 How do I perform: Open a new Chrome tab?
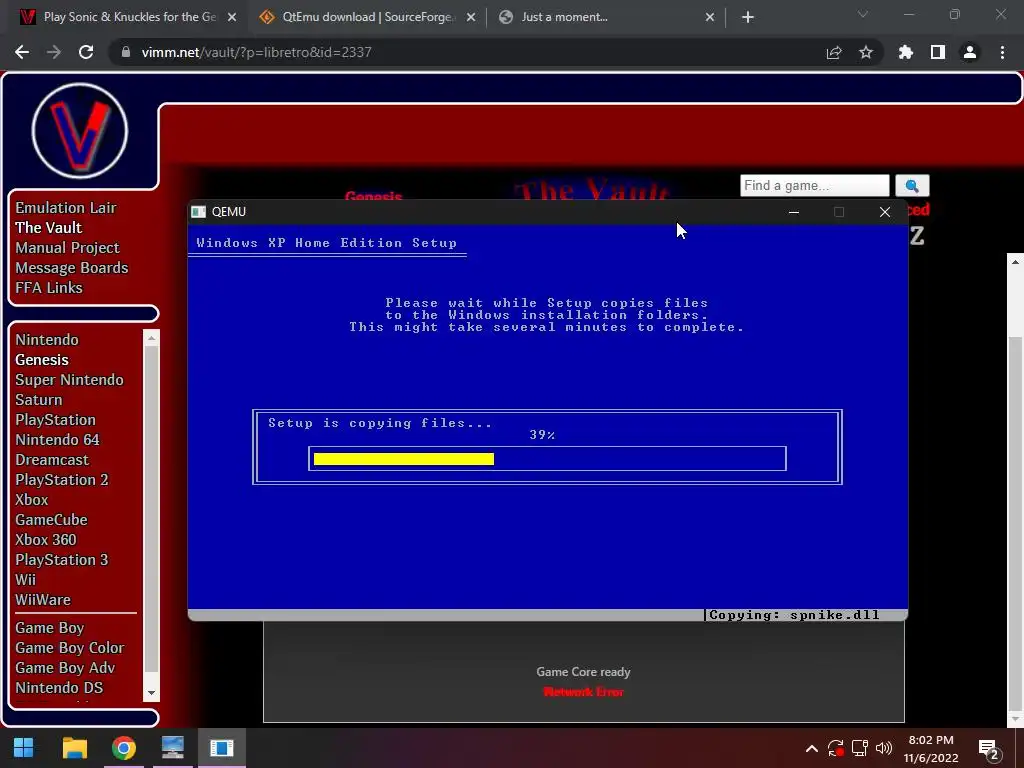(748, 17)
